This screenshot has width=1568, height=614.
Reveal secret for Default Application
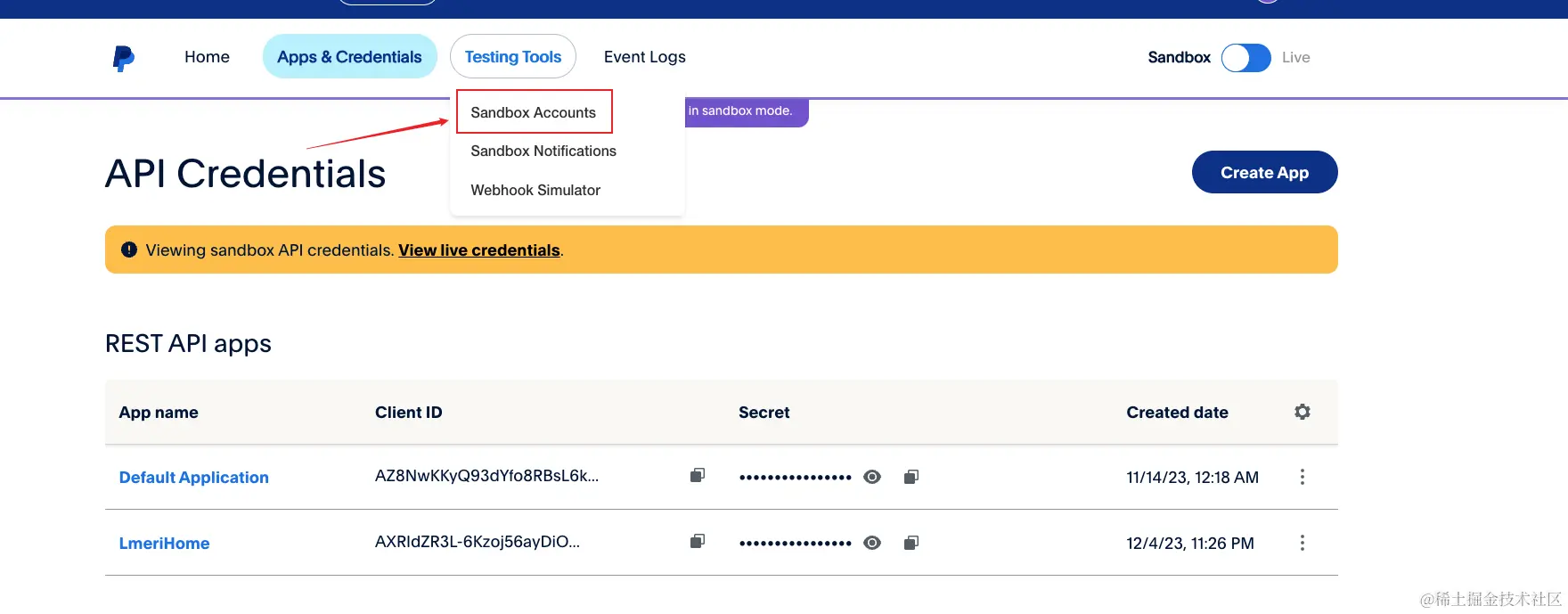(x=872, y=477)
